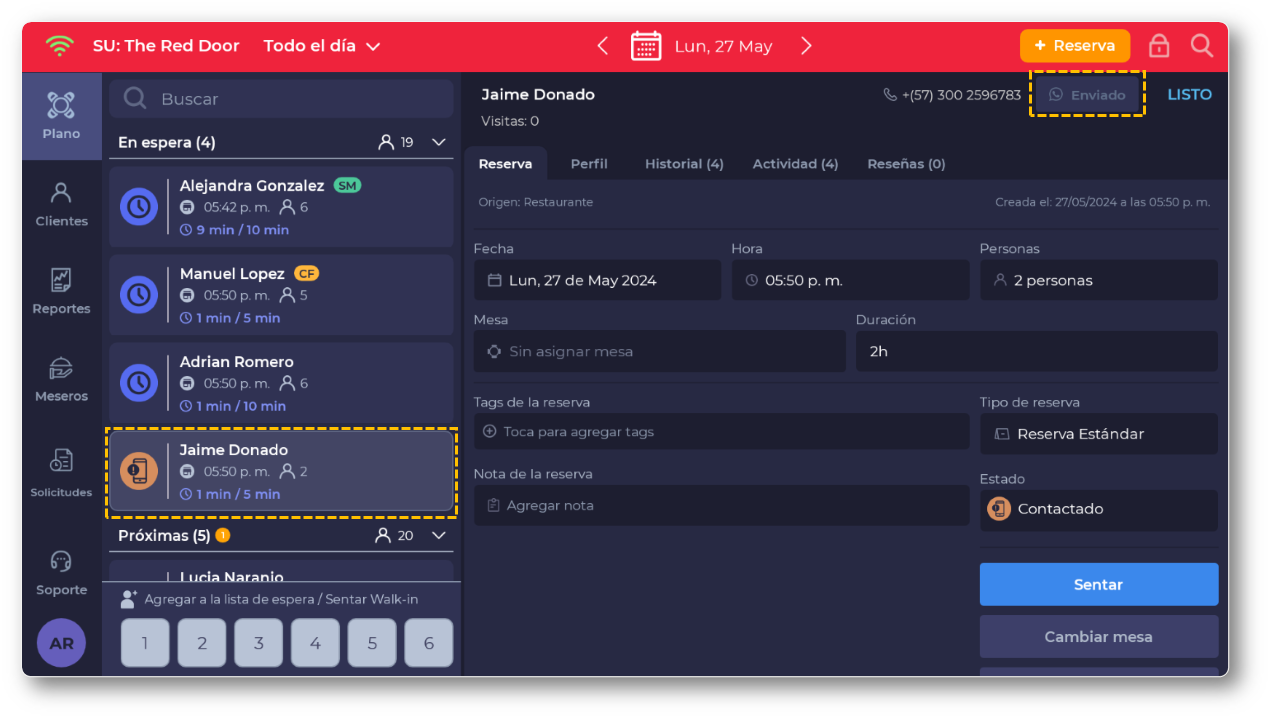Select Manuel Lopez's name in the waitlist
Viewport: 1271px width, 719px height.
click(x=232, y=274)
